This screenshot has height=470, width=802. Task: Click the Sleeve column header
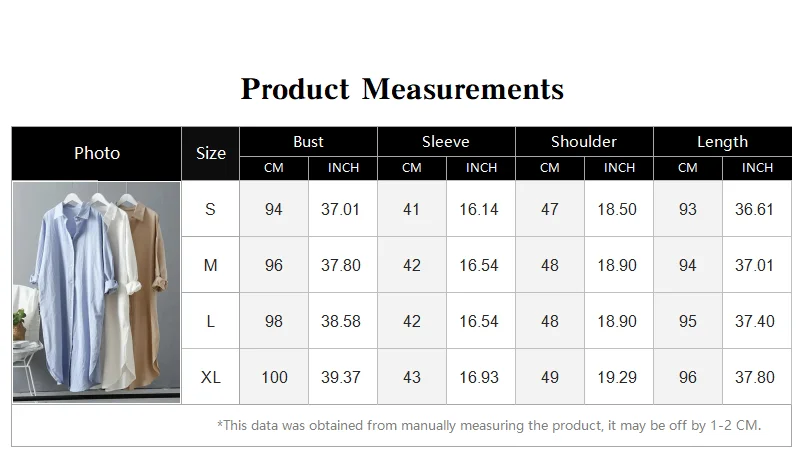[446, 142]
